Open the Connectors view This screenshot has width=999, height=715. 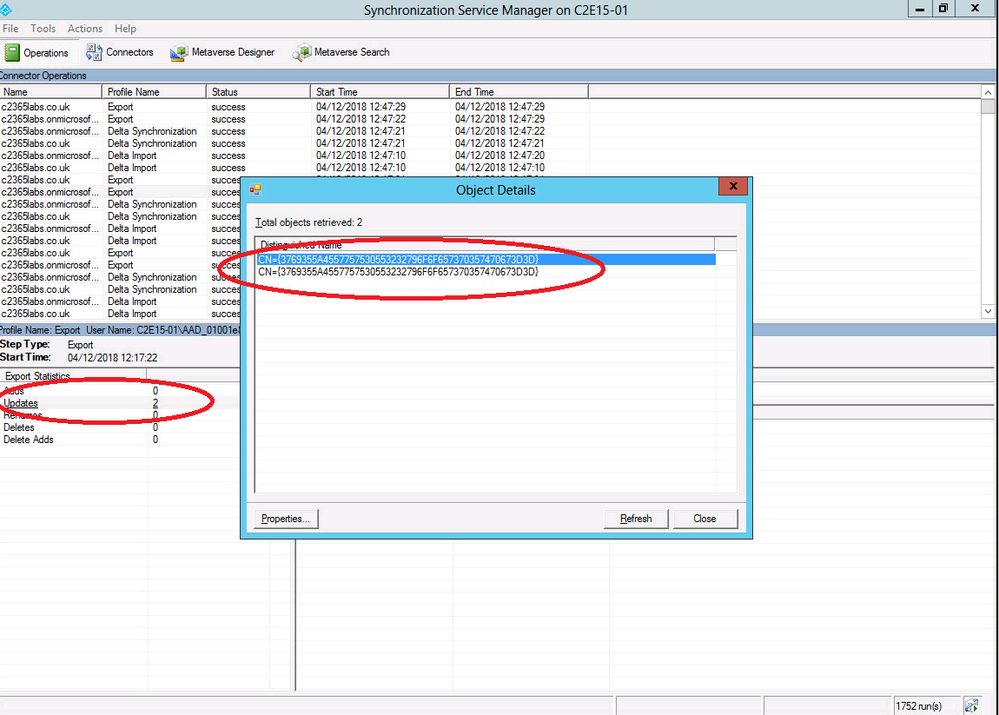coord(120,52)
